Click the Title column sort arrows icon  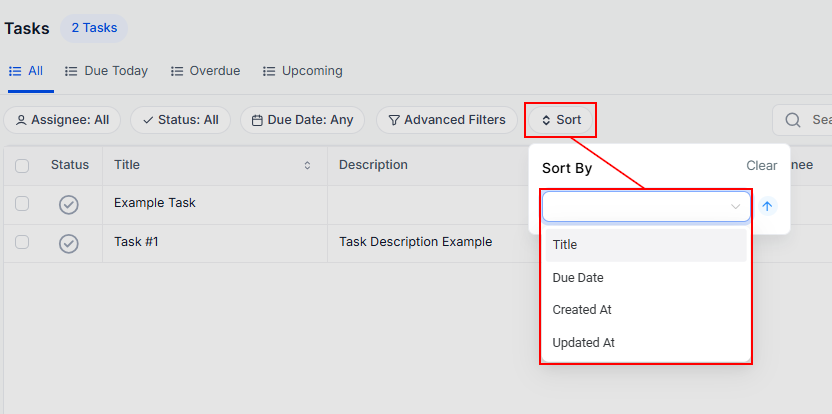pos(307,165)
